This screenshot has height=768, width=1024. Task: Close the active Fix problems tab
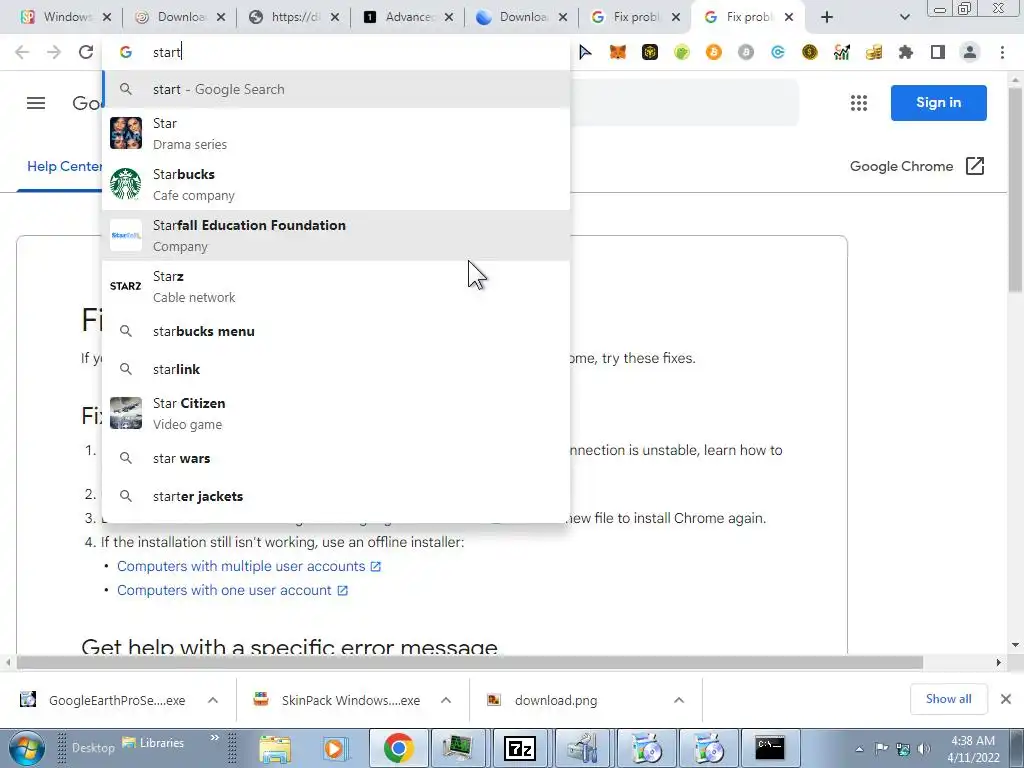click(789, 17)
